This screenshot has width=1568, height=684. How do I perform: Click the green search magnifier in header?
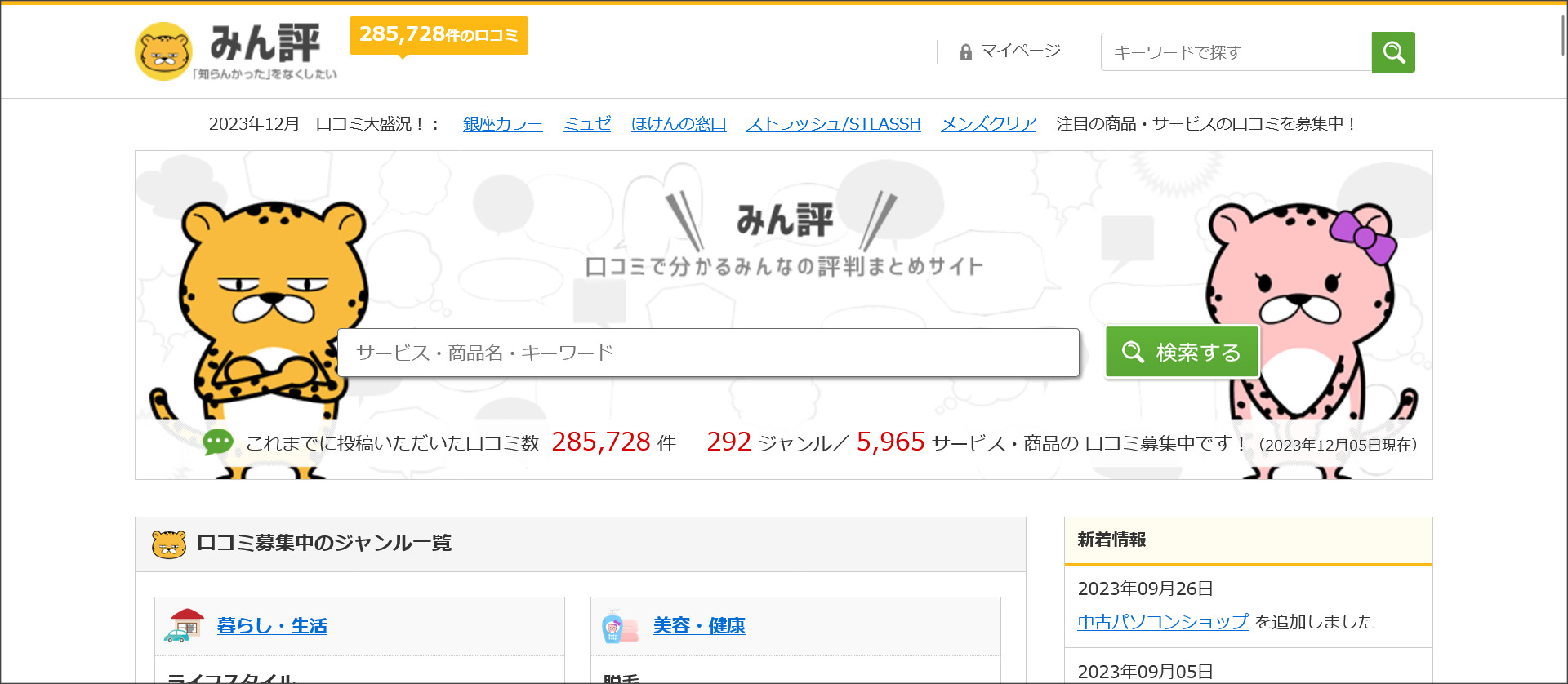pos(1393,52)
